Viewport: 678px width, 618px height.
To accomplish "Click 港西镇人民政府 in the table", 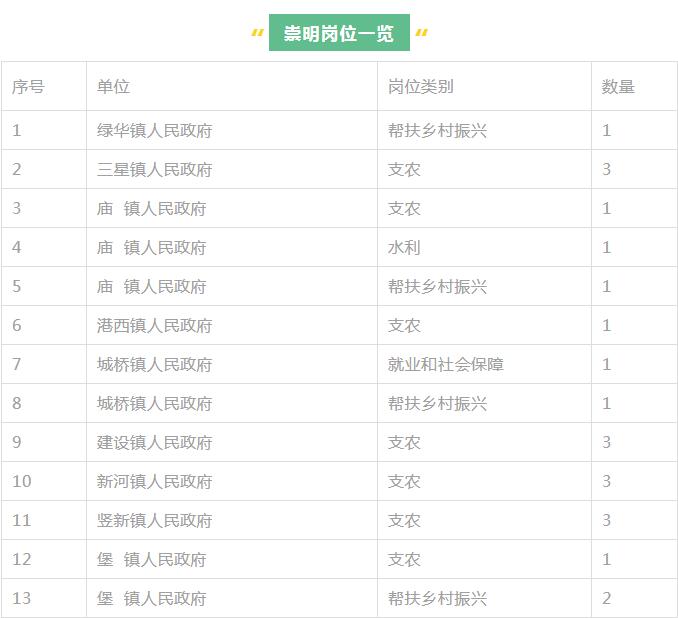I will 154,326.
